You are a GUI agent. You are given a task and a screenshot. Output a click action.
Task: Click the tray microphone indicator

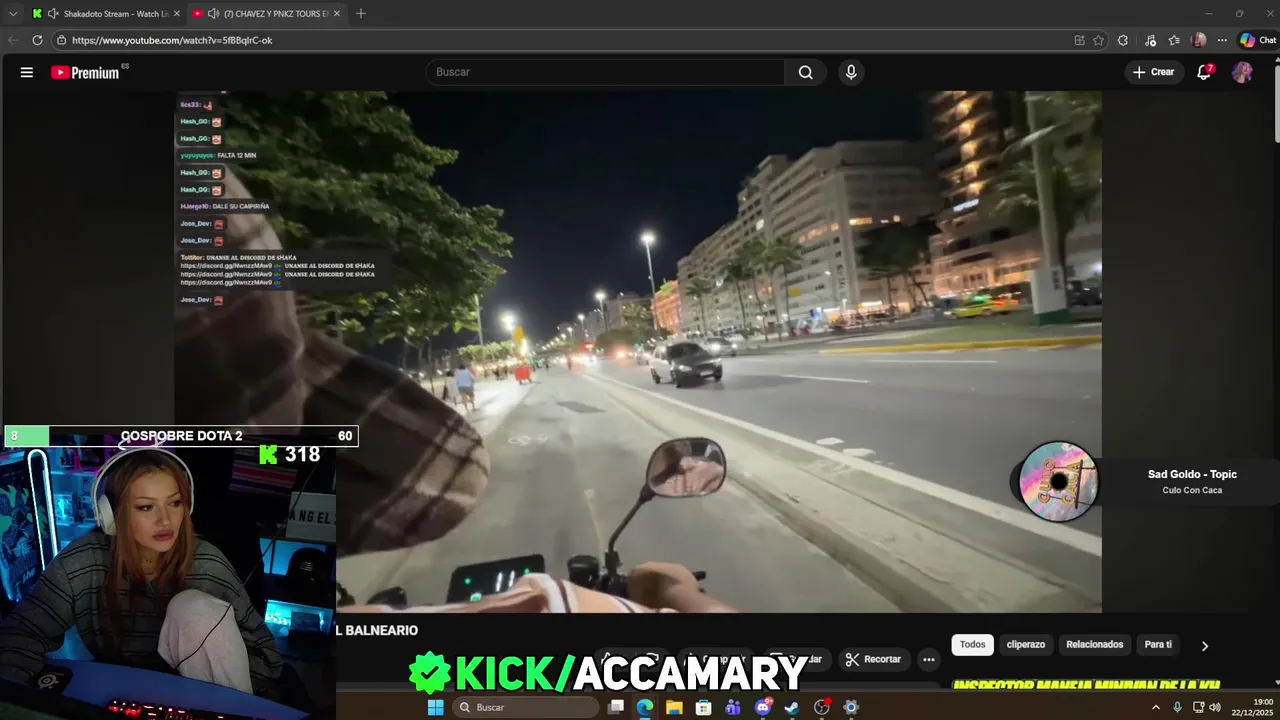[x=1177, y=707]
